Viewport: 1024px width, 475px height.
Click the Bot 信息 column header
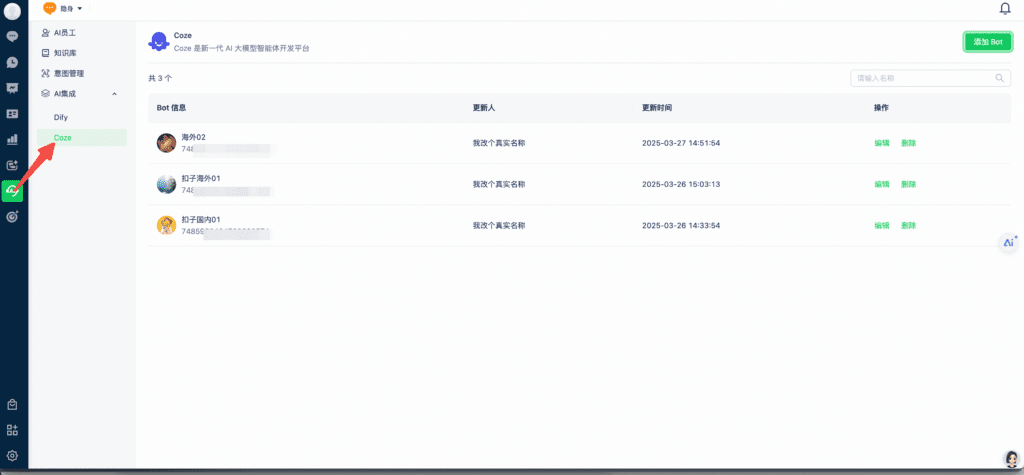pos(171,108)
